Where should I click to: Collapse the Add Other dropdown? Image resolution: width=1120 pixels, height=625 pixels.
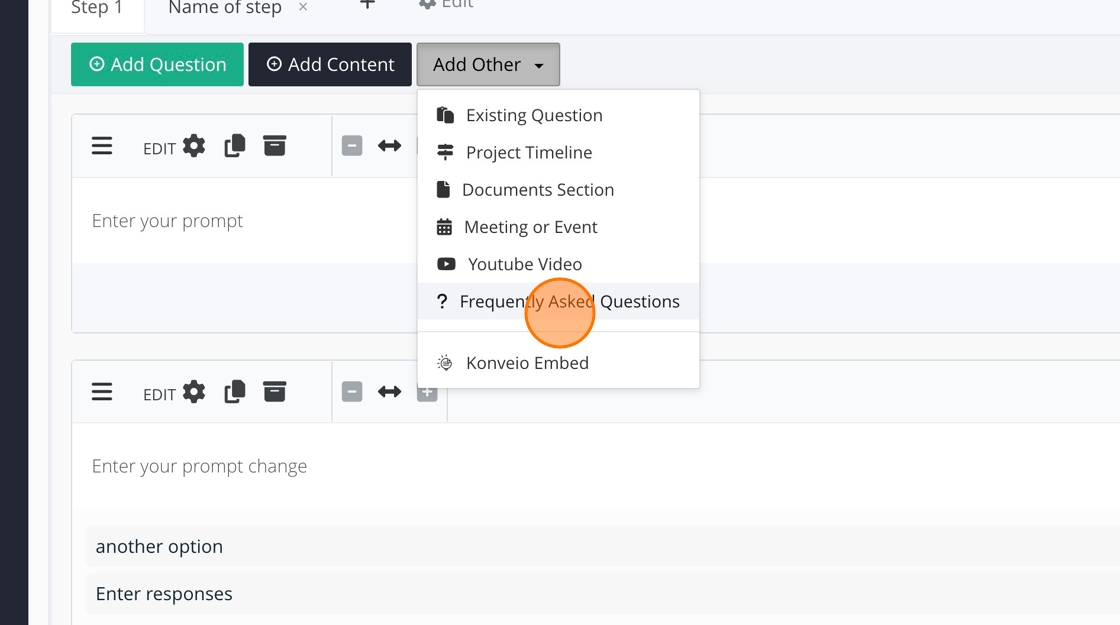click(488, 65)
